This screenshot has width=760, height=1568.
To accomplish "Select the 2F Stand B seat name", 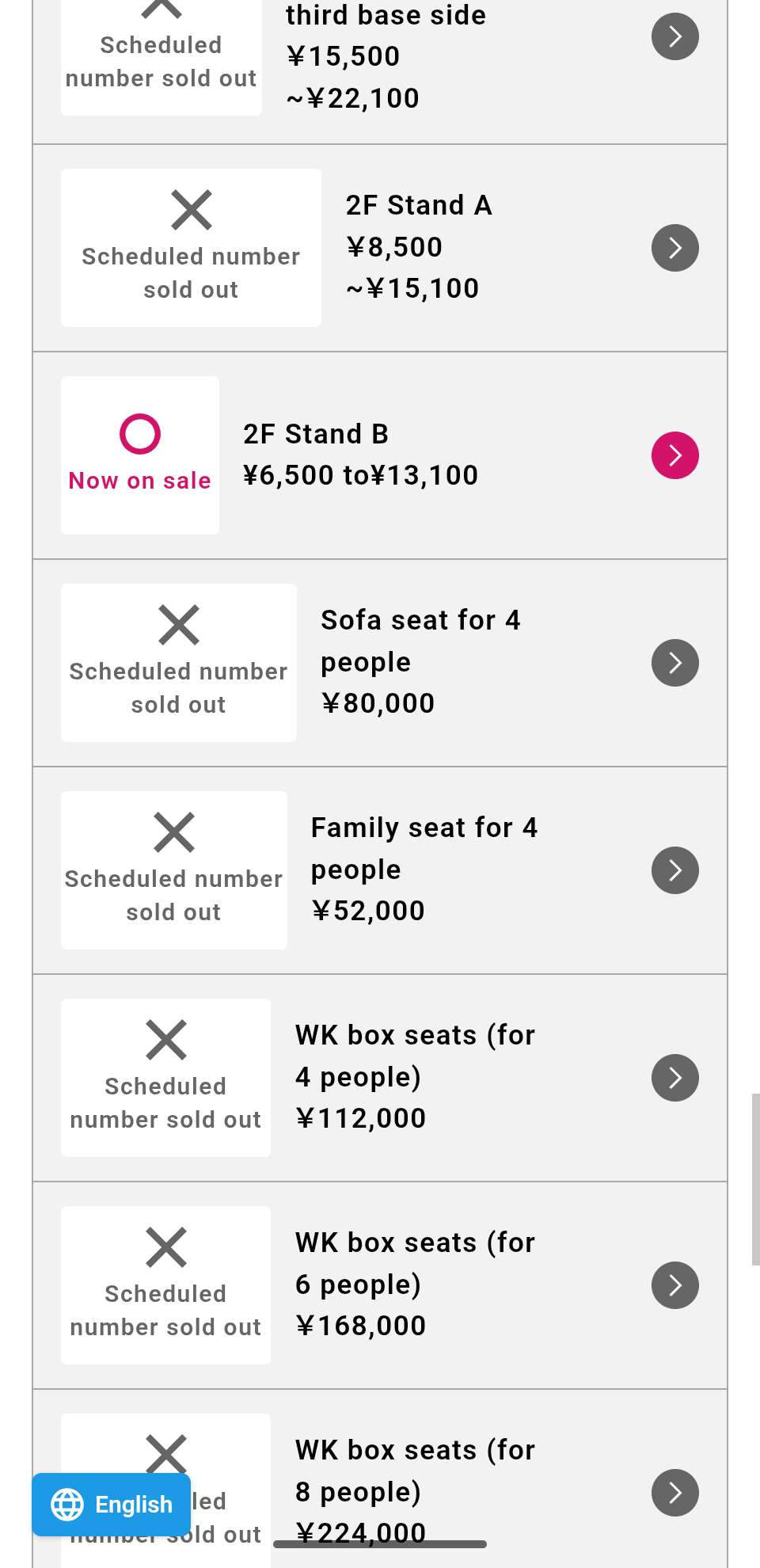I will 315,434.
